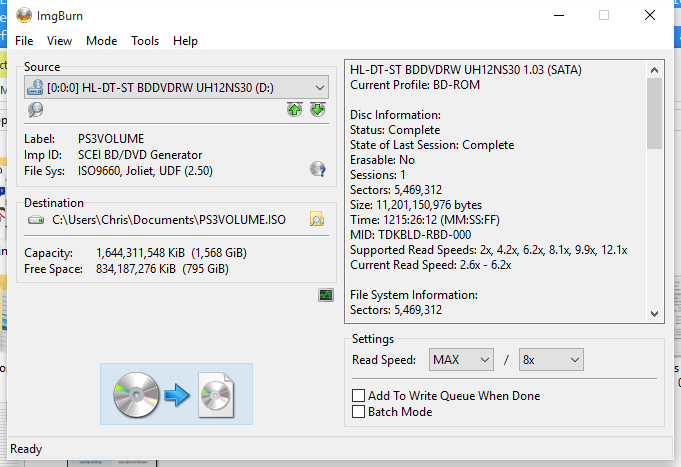Eject the disc tray with green up arrow

click(295, 109)
